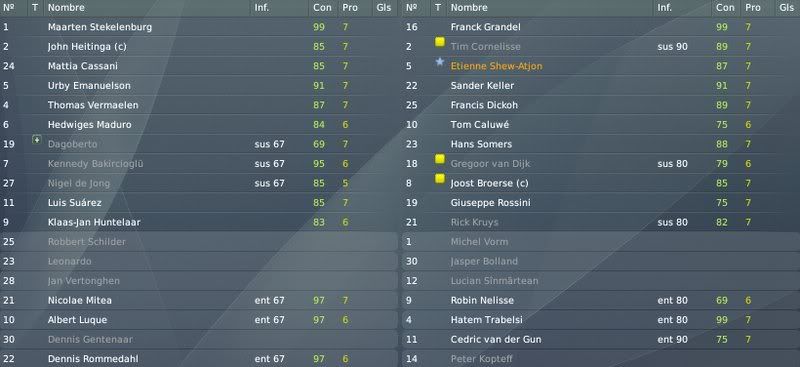Sort the left table by the Nombre column
800x367 pixels.
coord(66,8)
